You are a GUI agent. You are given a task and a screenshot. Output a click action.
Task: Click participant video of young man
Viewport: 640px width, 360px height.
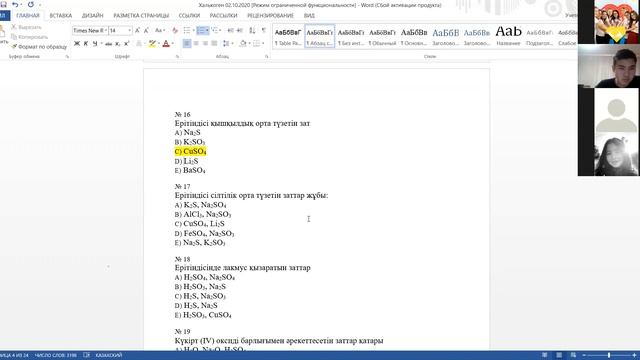[609, 66]
